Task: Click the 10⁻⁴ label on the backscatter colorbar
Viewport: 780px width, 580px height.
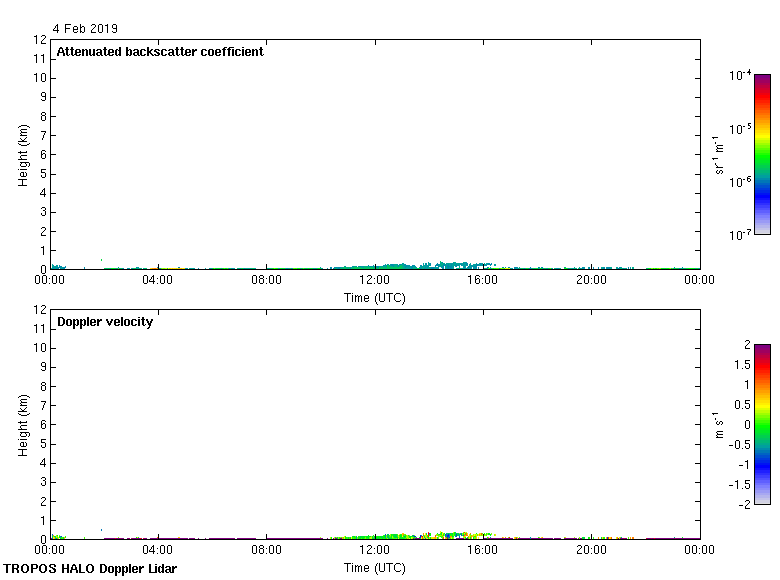Action: point(740,75)
